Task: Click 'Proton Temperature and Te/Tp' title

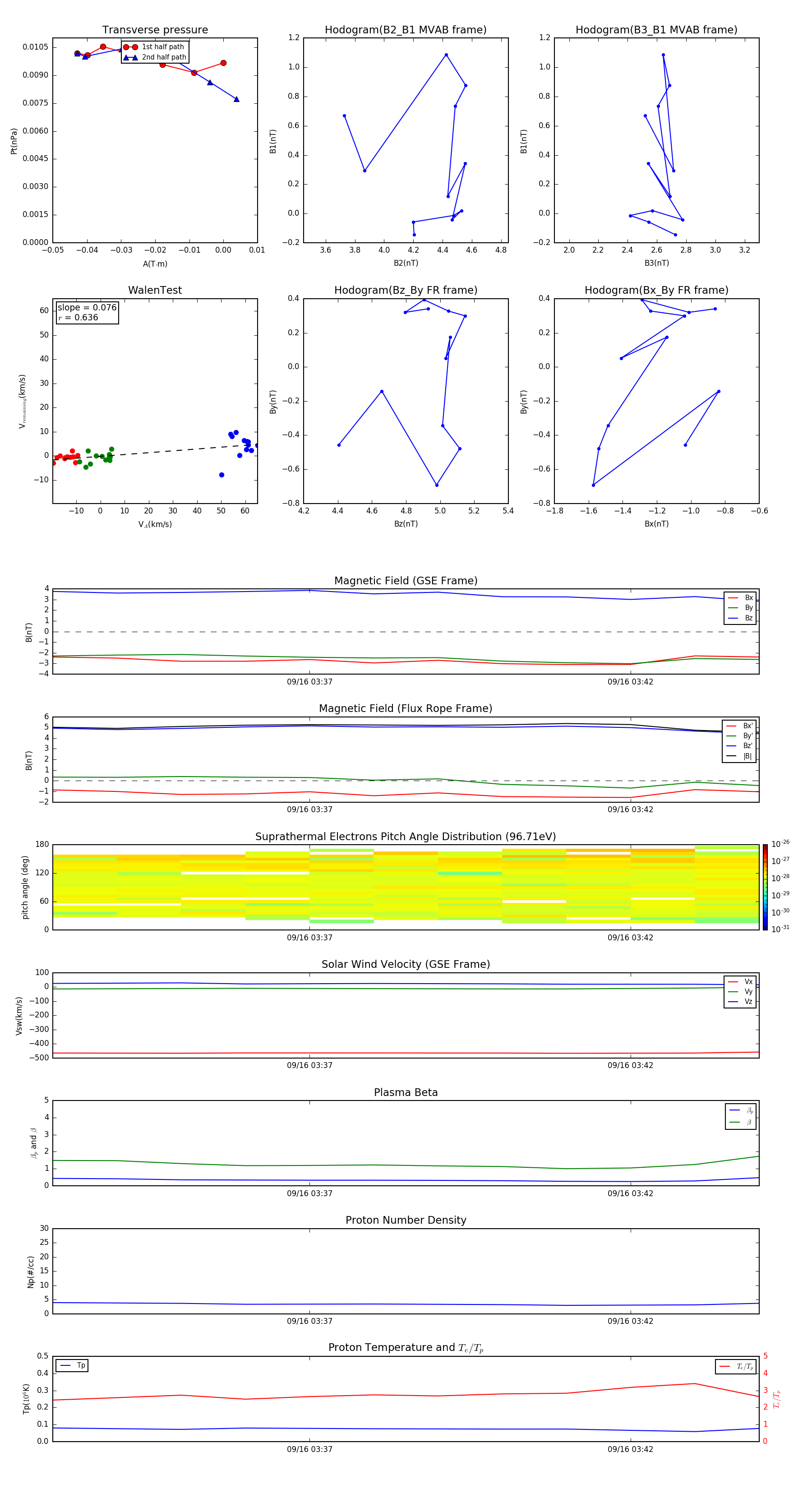Action: coord(406,1347)
